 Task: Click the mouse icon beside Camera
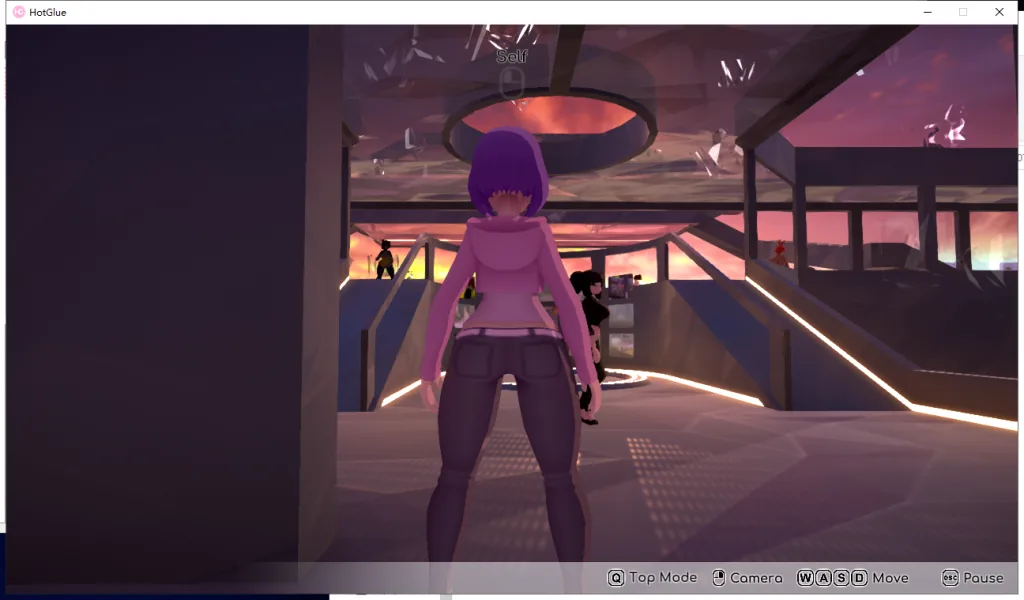tap(718, 578)
